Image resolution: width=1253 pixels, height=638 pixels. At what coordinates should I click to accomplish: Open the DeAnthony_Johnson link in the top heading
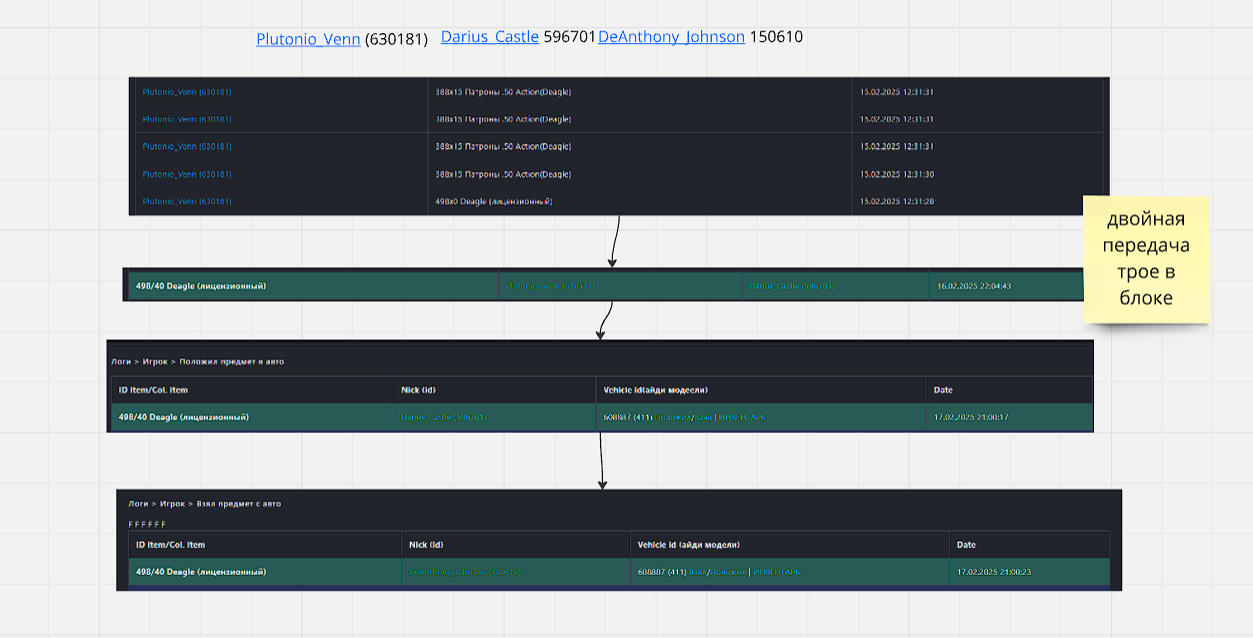[x=671, y=37]
